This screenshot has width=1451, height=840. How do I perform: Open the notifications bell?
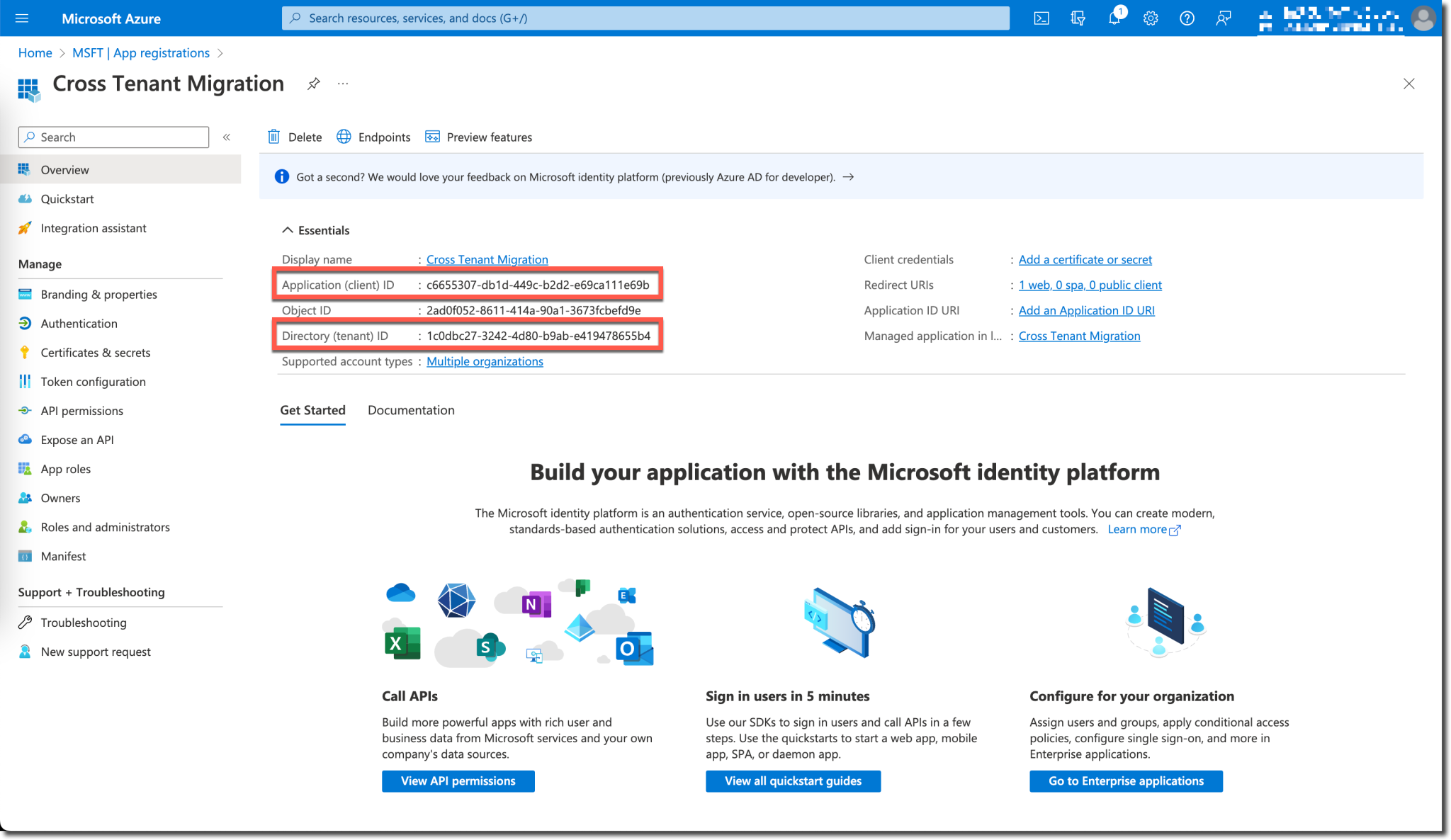(x=1114, y=18)
